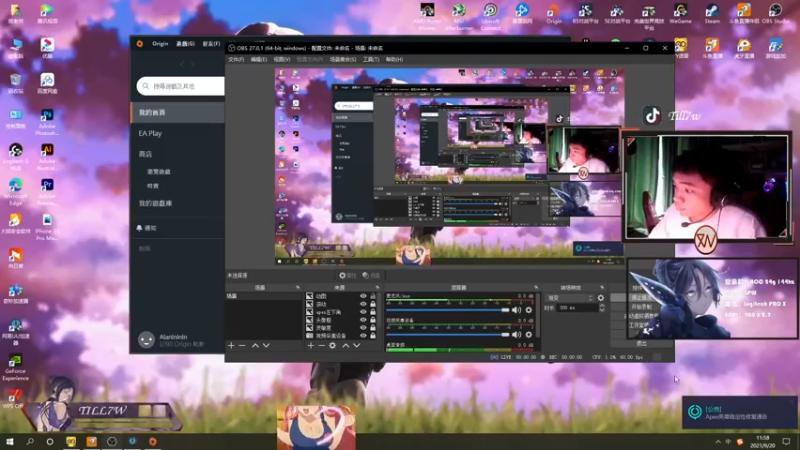The height and width of the screenshot is (450, 800).
Task: Adjust the second mixer channel volume slider
Action: click(x=448, y=335)
